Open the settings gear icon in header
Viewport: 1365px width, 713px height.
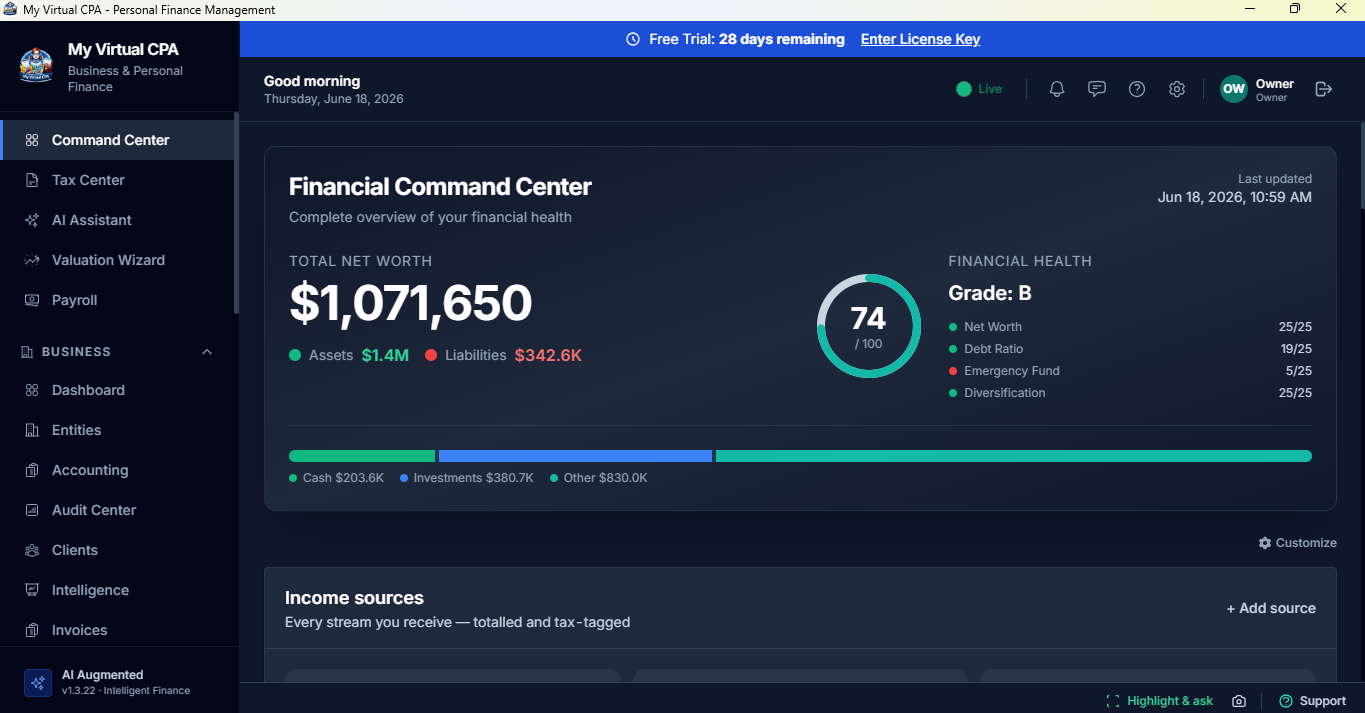(1177, 89)
